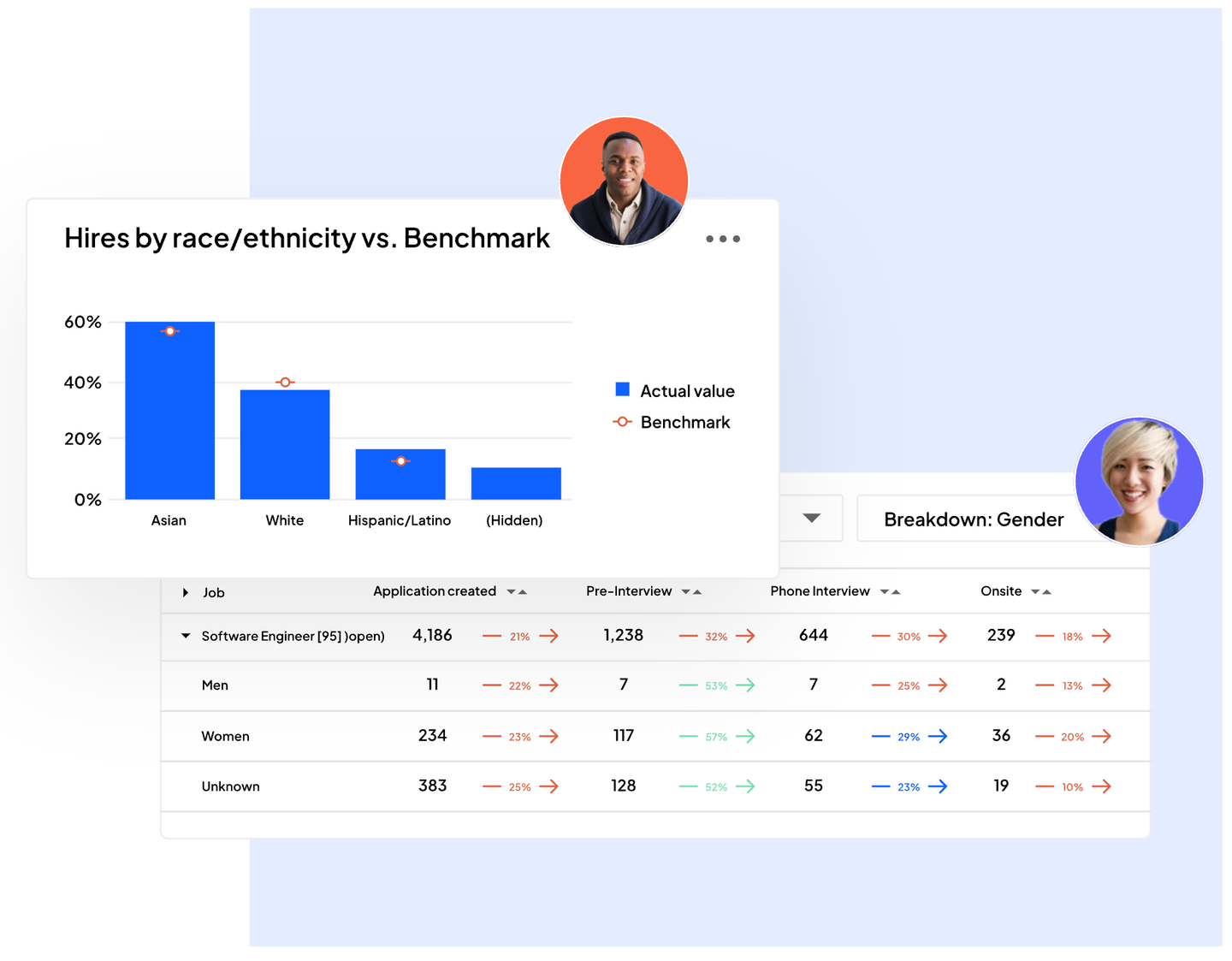
Task: Click the Application created column header
Action: (x=435, y=591)
